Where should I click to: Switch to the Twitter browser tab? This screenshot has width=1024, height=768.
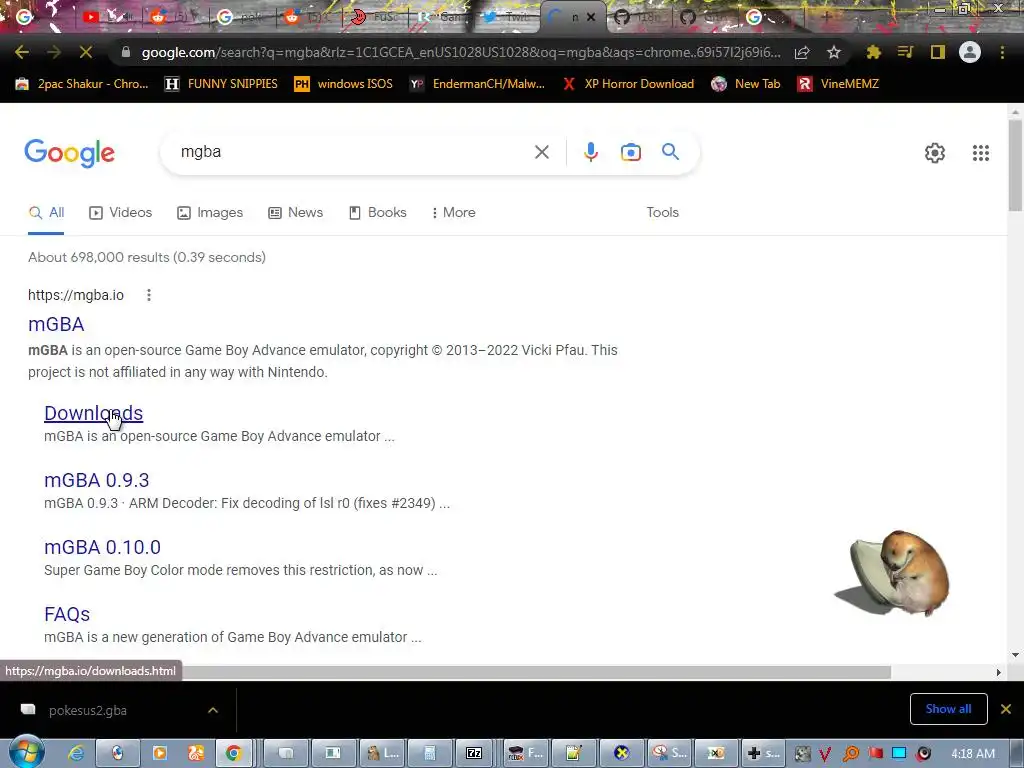click(x=507, y=17)
